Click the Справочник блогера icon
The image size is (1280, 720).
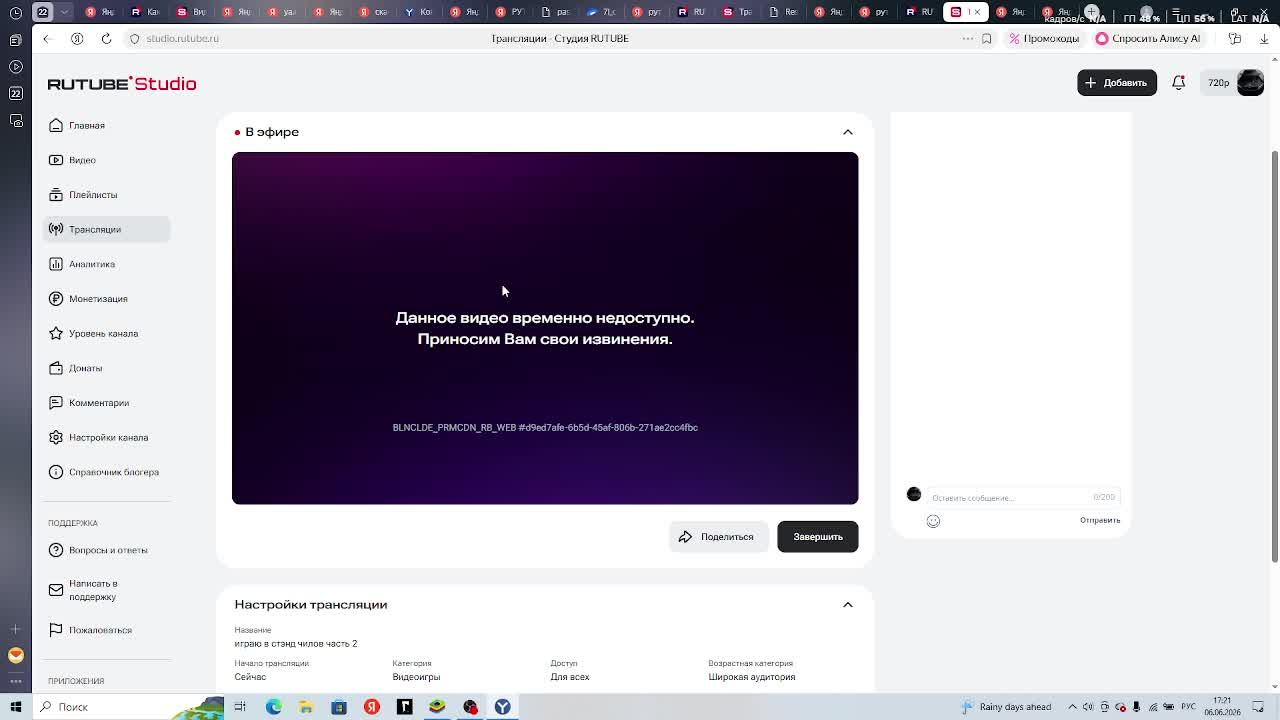point(56,472)
